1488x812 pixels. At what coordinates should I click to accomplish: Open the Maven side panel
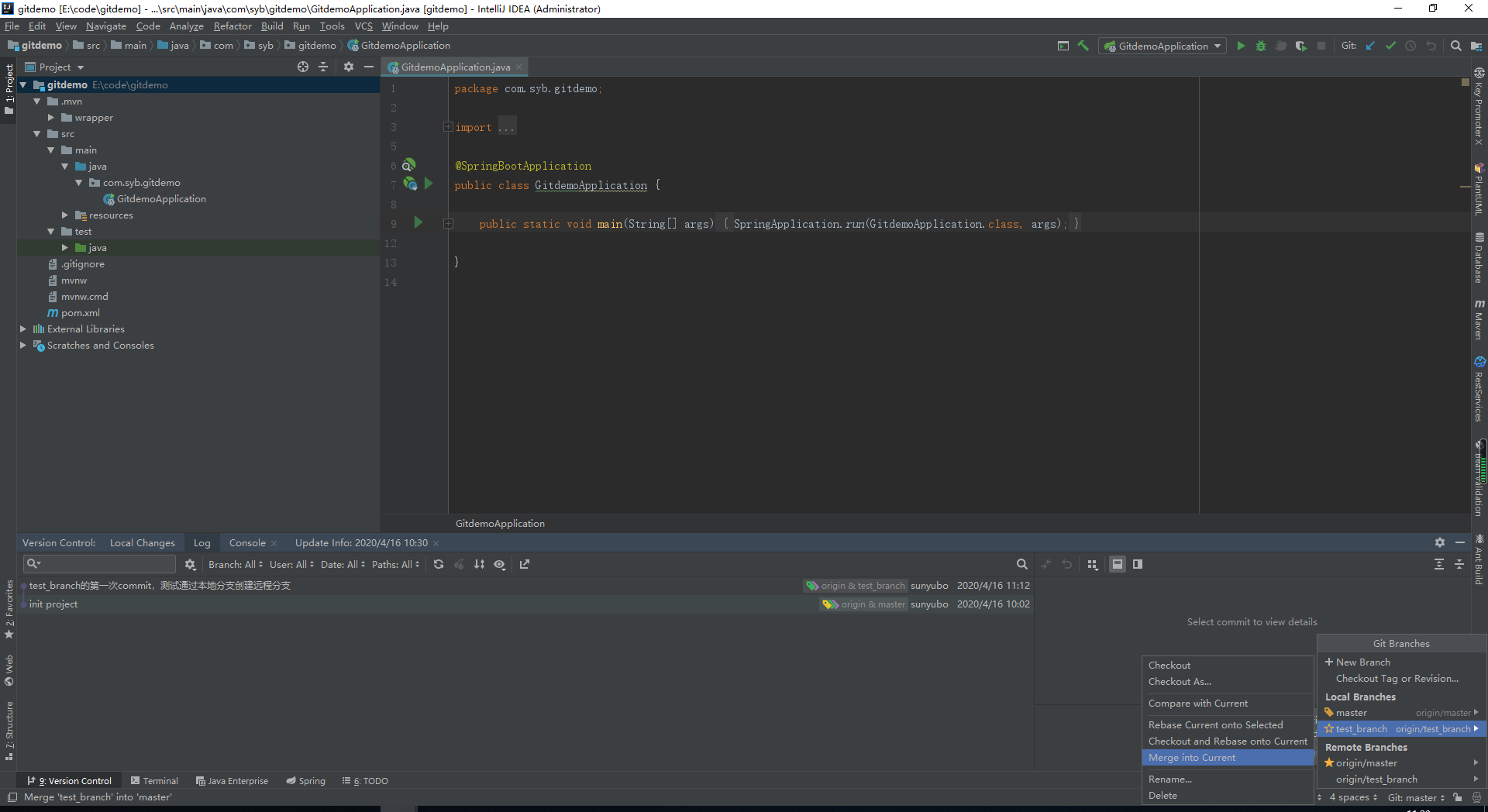pos(1479,319)
